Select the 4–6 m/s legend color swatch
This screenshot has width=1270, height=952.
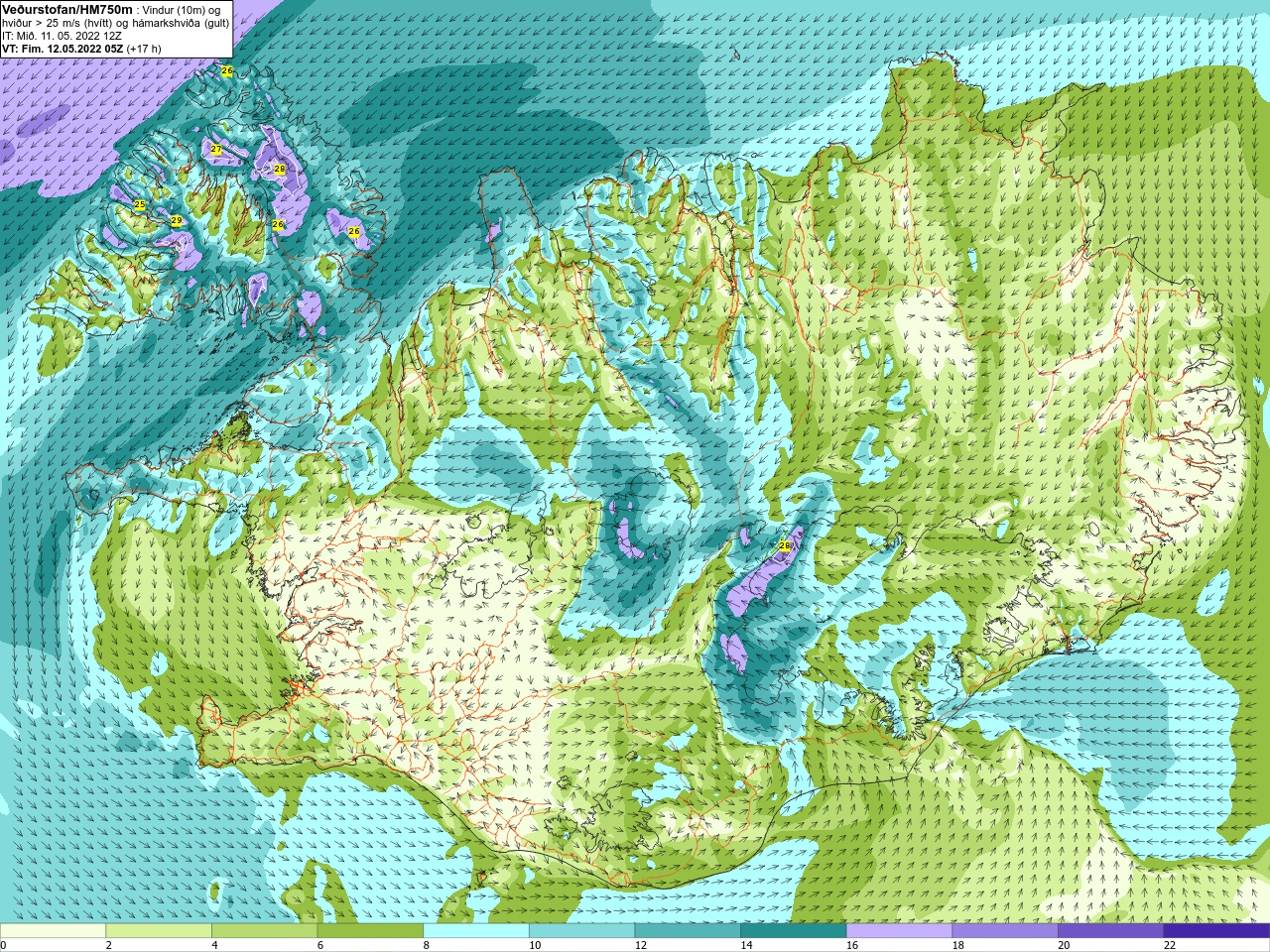click(x=265, y=931)
